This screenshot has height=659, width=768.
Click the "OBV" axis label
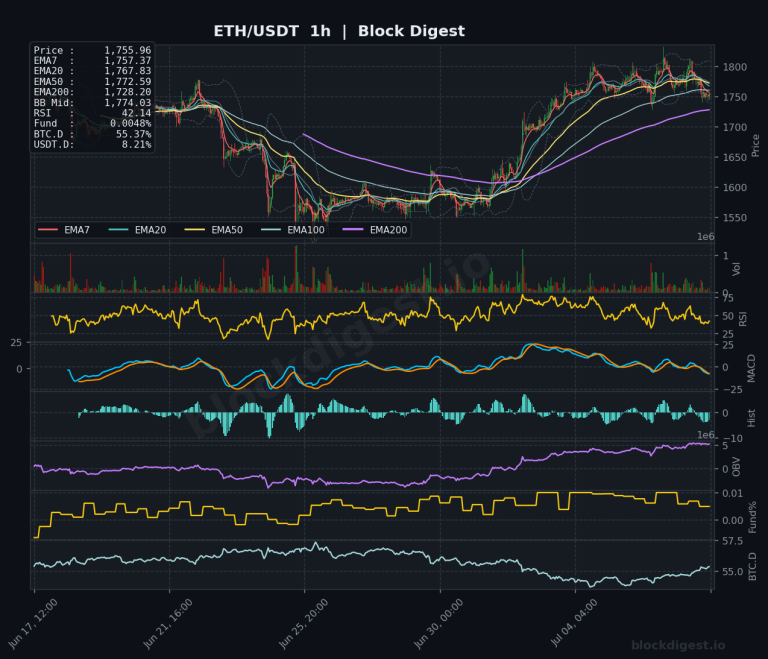point(736,467)
